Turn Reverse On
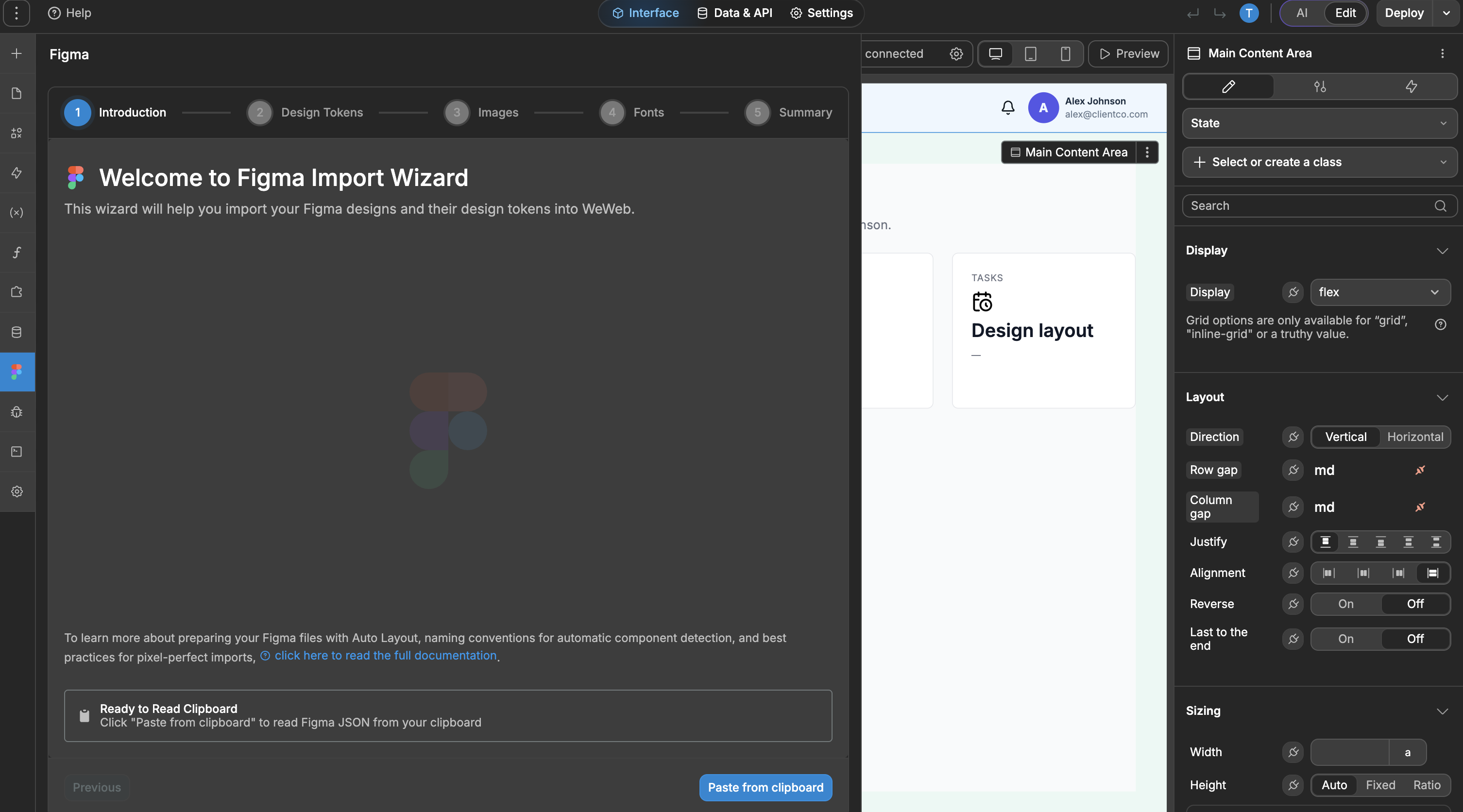Screen dimensions: 1463x812 tap(1345, 604)
